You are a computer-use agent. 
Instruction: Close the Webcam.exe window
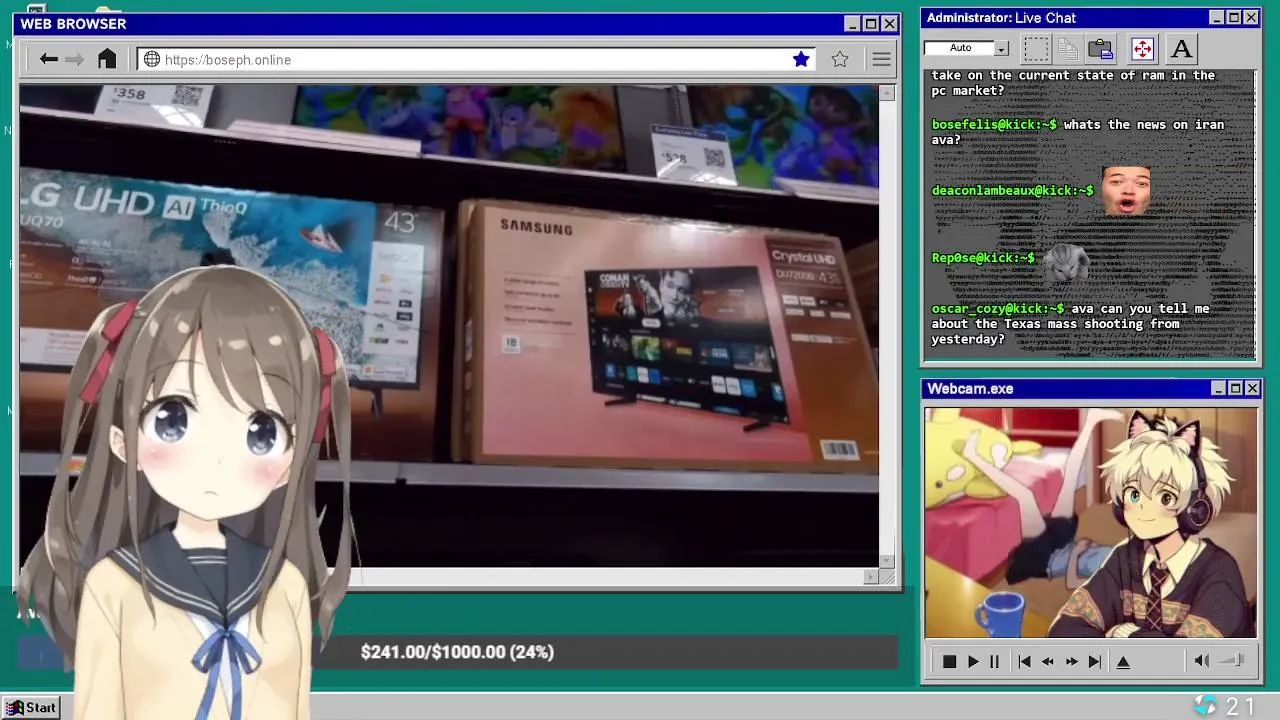pyautogui.click(x=1252, y=388)
